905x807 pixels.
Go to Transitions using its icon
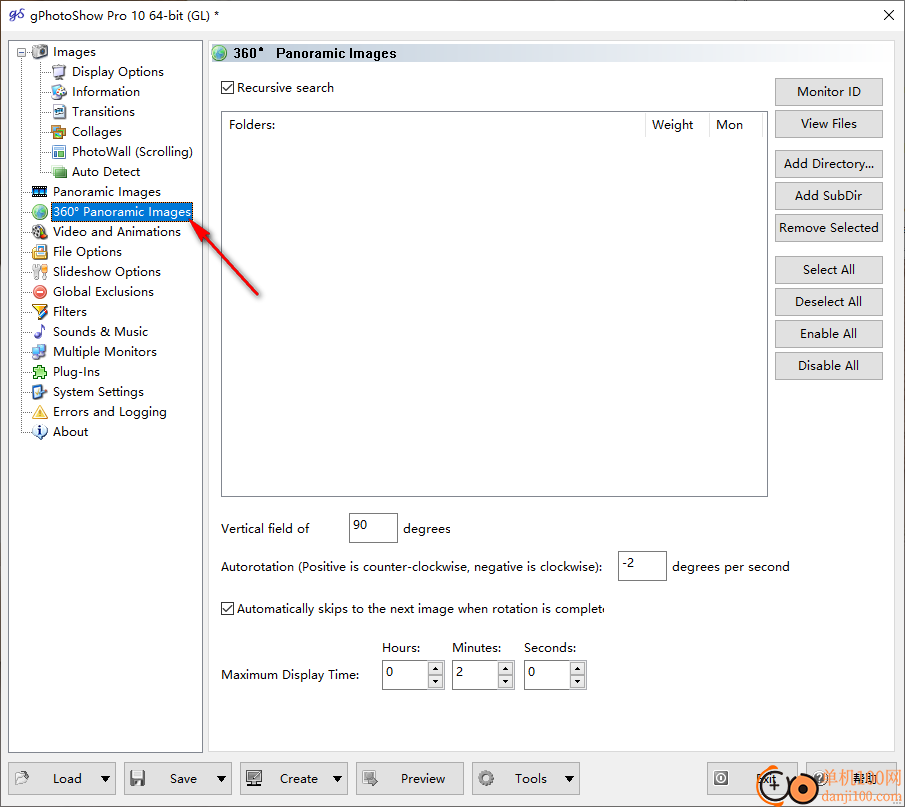coord(59,112)
